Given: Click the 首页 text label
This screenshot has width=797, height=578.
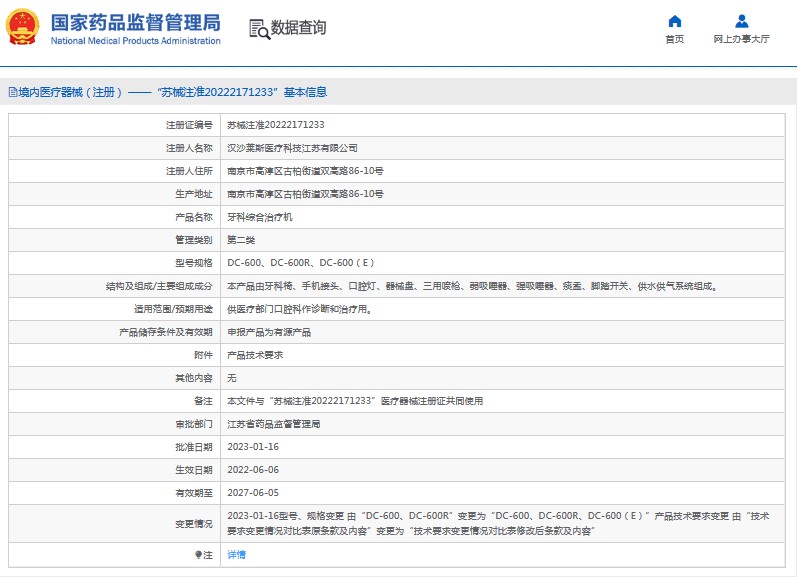Looking at the screenshot, I should [x=675, y=40].
